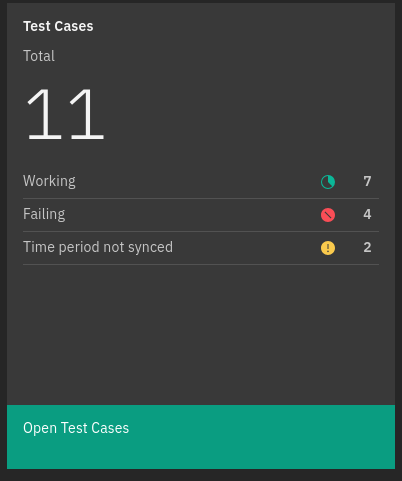Click the large total number 11
This screenshot has width=402, height=481.
coord(65,114)
